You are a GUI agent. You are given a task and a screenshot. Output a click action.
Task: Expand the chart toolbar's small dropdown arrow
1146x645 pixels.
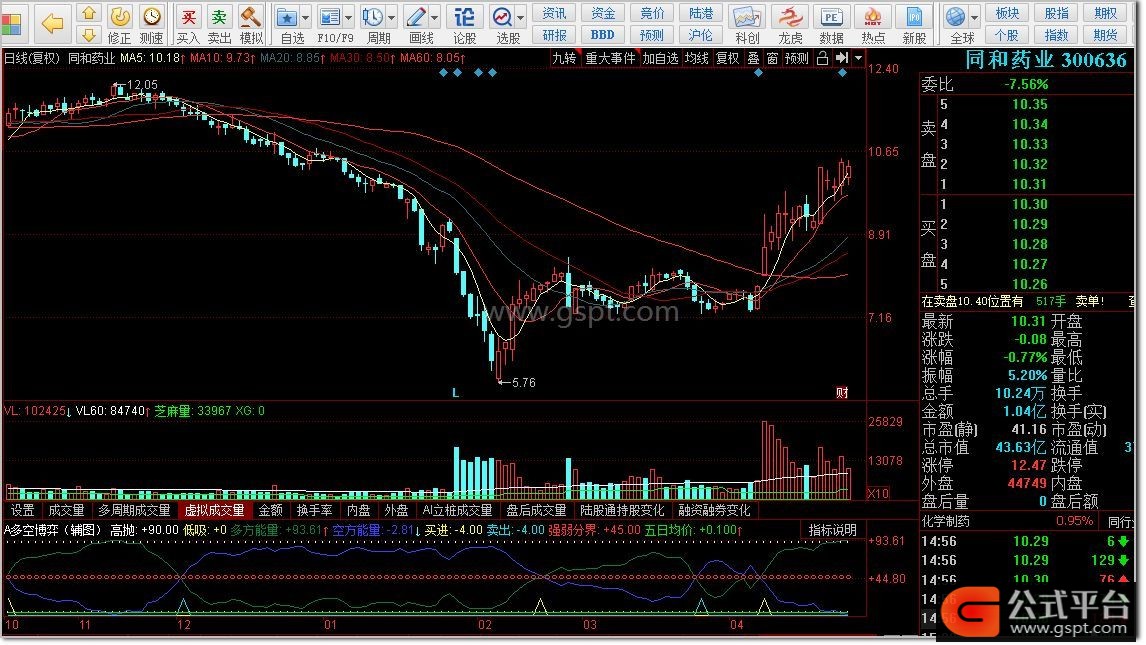tap(858, 58)
